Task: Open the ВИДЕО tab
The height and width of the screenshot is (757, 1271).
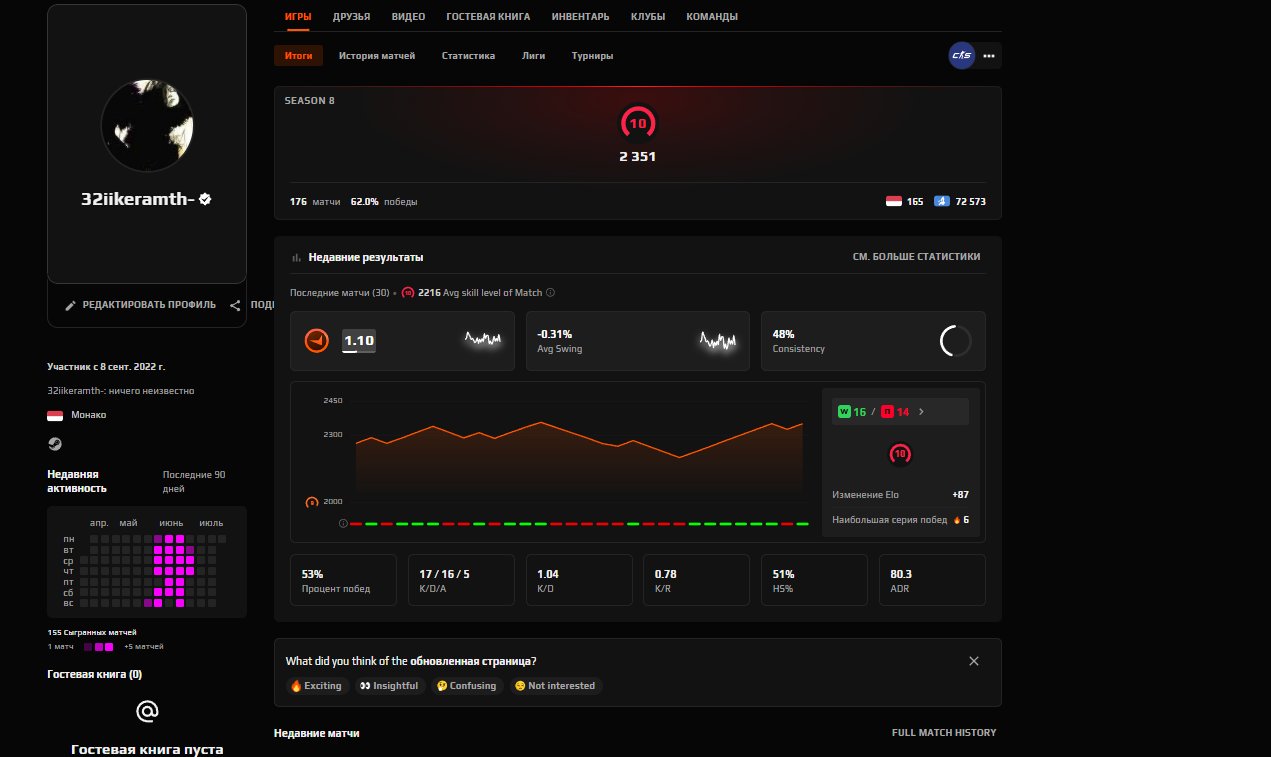Action: pos(408,16)
